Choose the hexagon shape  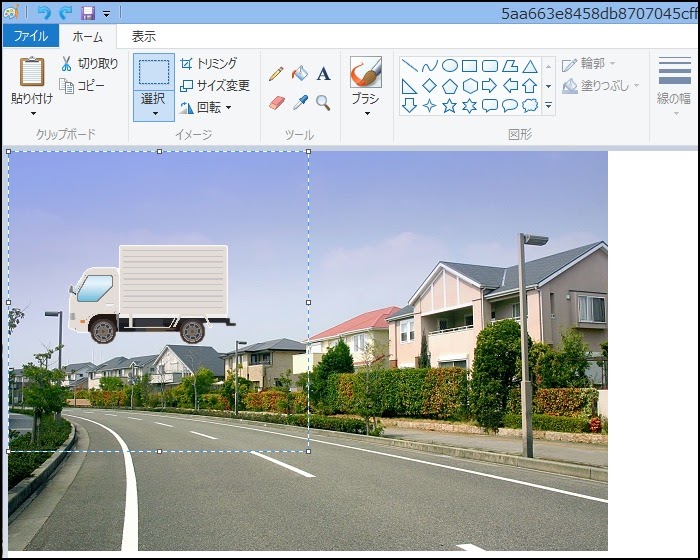click(470, 86)
